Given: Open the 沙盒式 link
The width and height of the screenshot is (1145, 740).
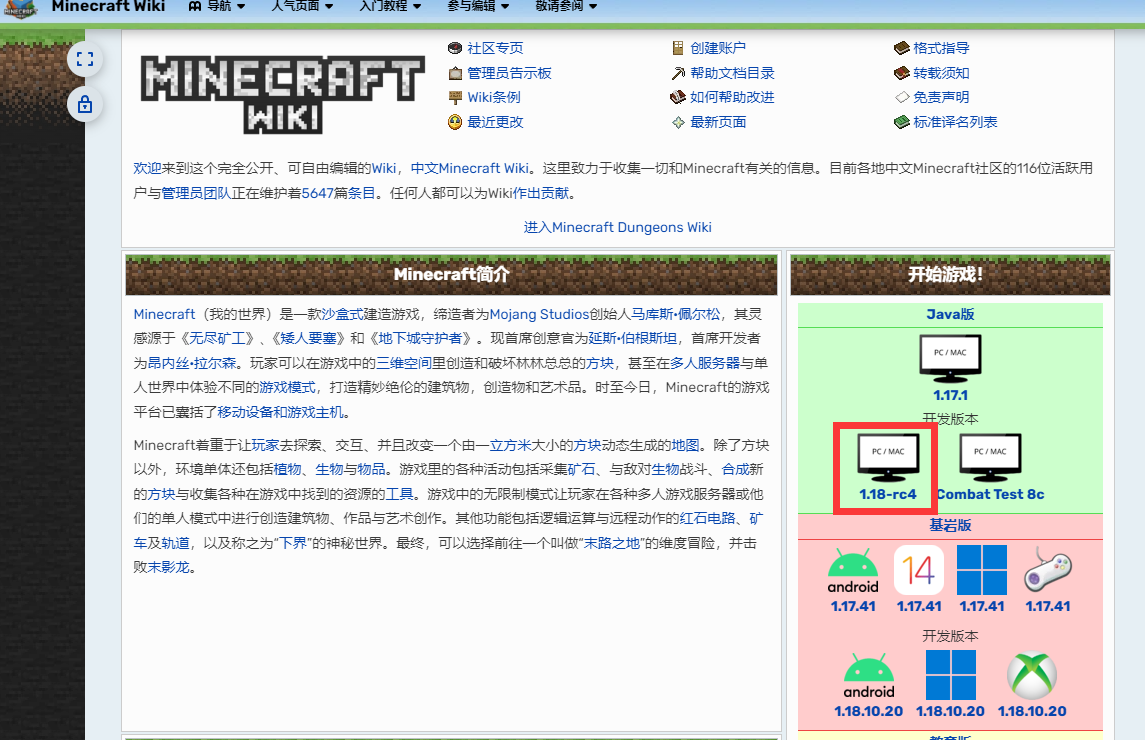Looking at the screenshot, I should tap(342, 314).
